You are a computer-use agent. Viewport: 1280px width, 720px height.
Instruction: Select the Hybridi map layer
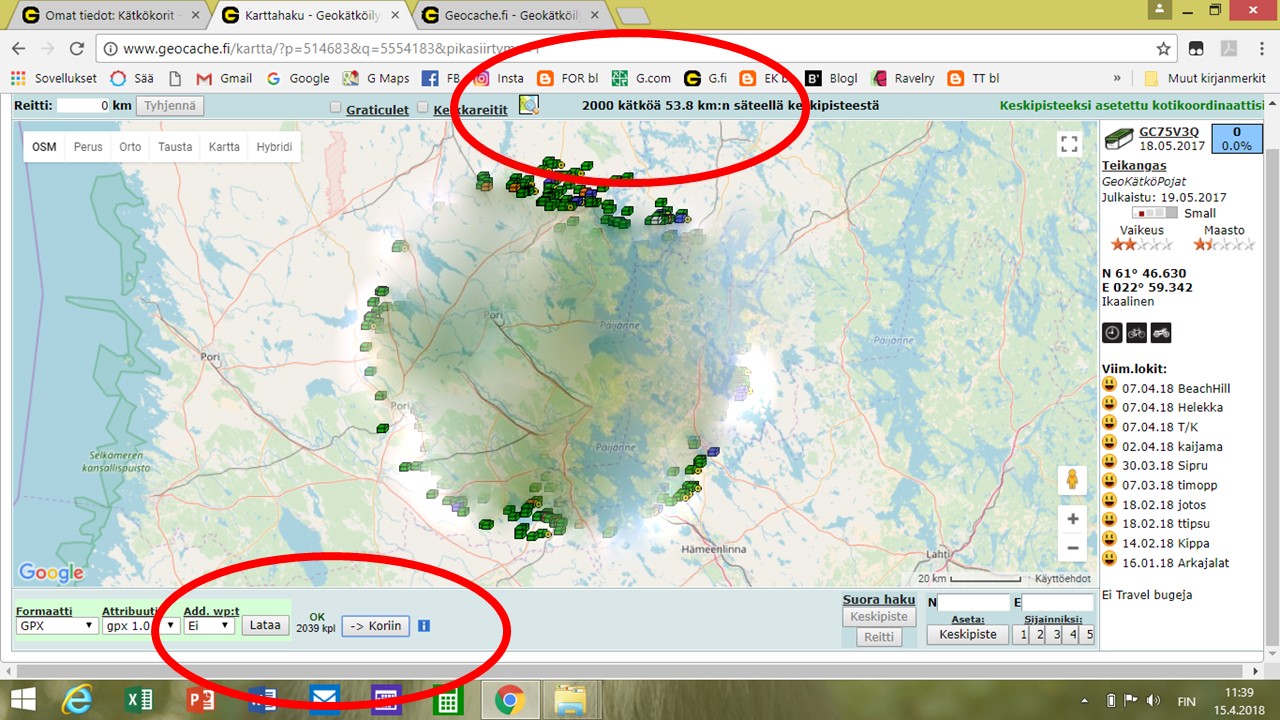click(274, 147)
